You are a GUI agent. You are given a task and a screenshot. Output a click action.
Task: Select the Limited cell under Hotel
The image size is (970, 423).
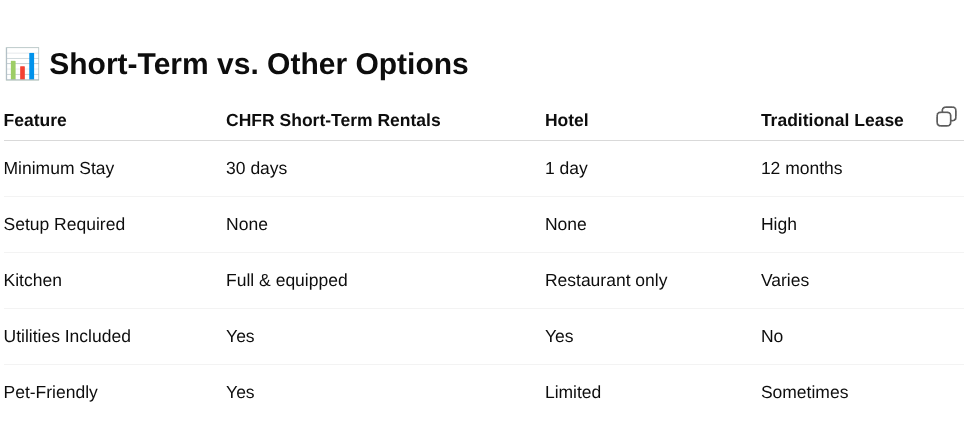pyautogui.click(x=573, y=392)
